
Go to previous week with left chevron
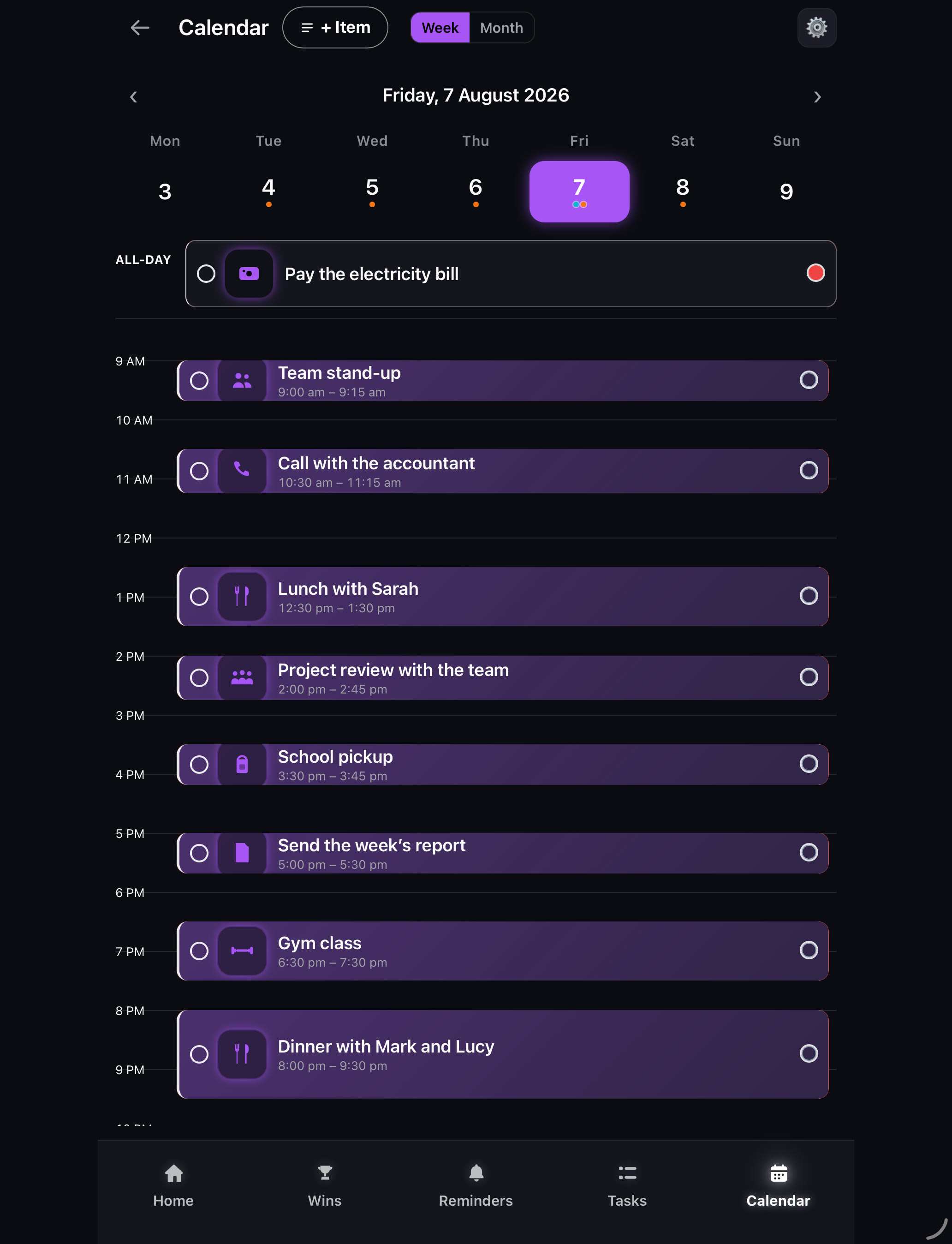click(x=134, y=97)
